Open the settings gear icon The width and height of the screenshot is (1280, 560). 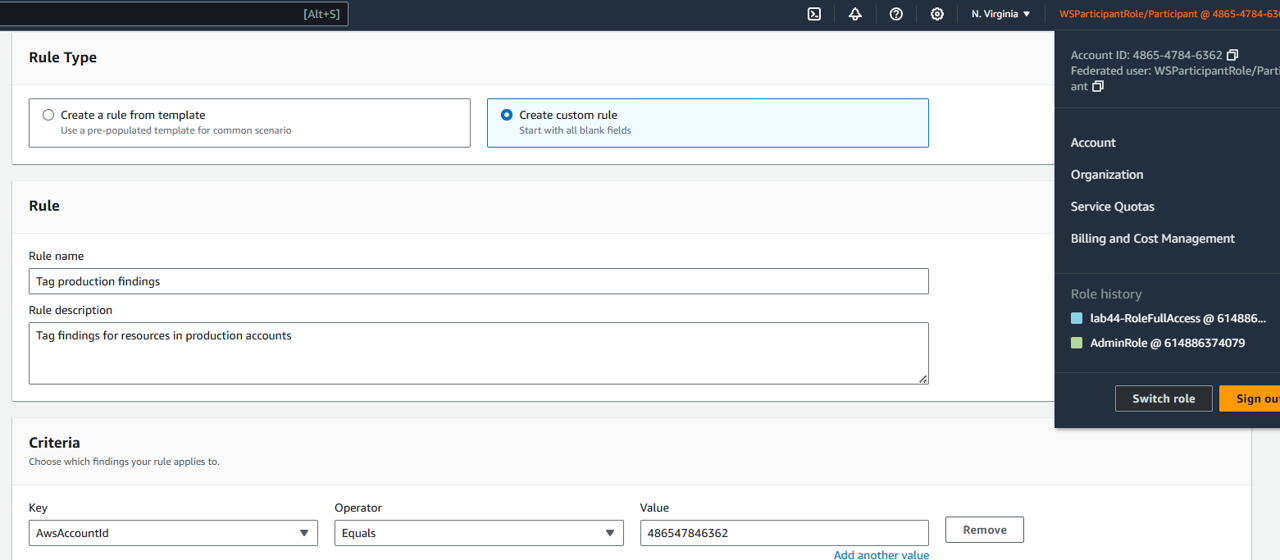pyautogui.click(x=937, y=14)
